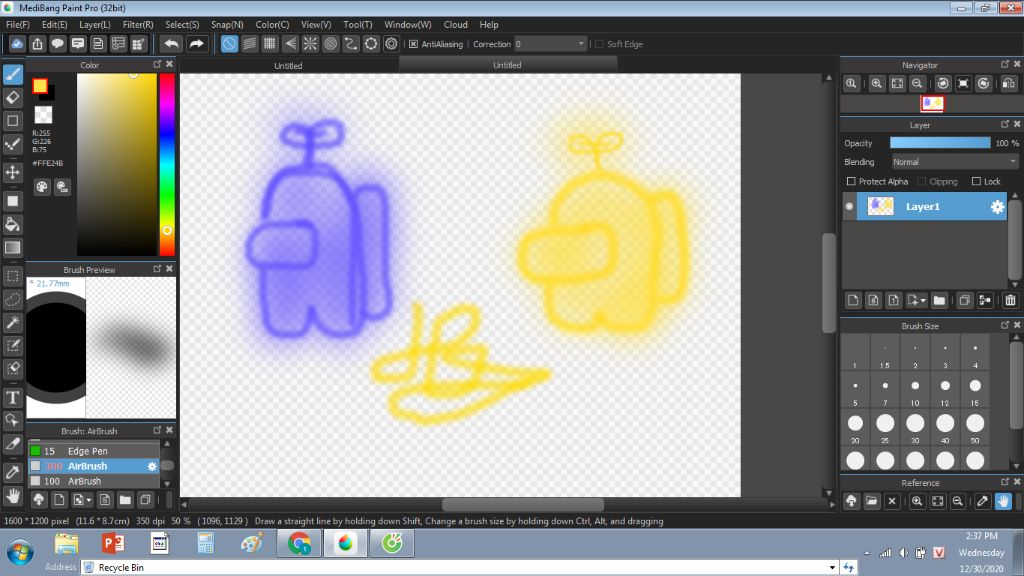The width and height of the screenshot is (1024, 576).
Task: Open AirBrush 300 brush settings gear
Action: click(152, 466)
